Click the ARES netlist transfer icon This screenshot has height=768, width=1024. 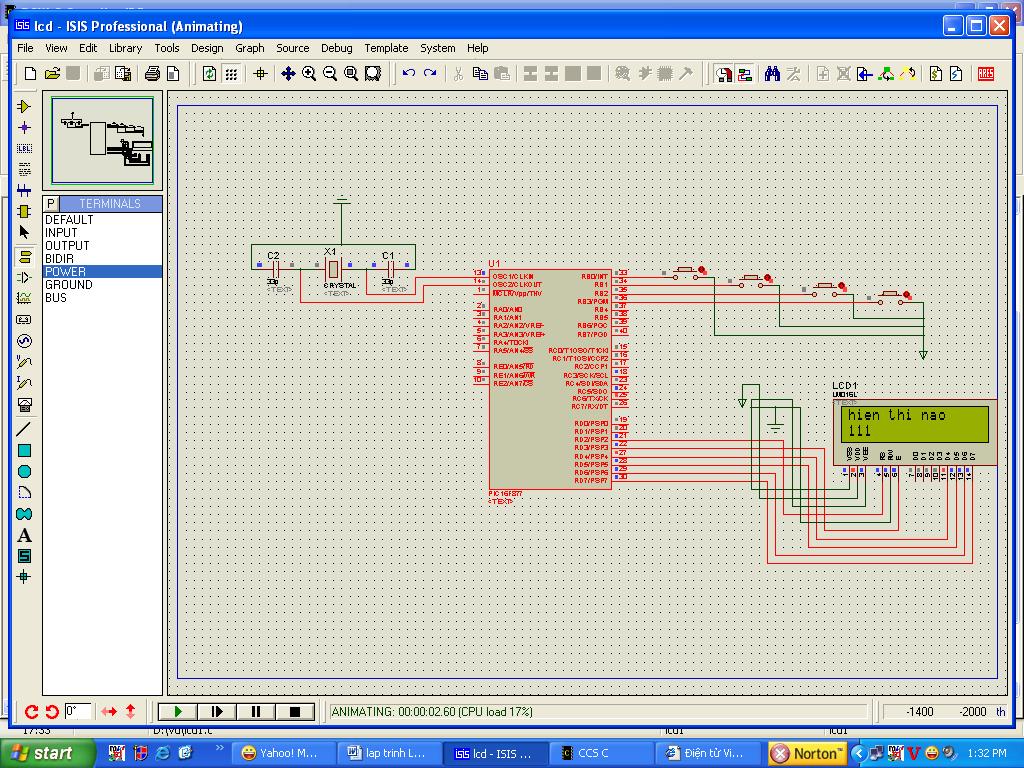(x=985, y=73)
